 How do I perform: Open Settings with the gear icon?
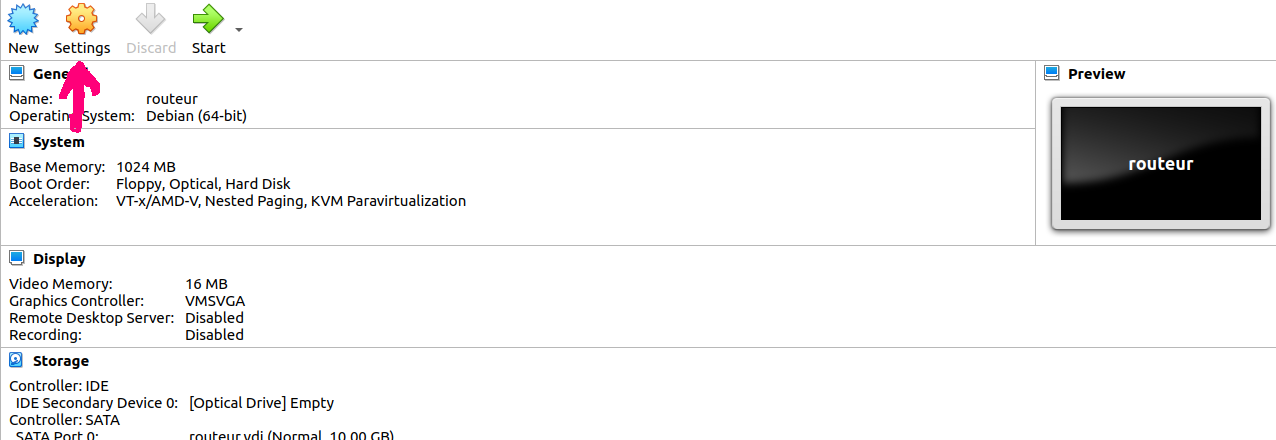coord(81,18)
